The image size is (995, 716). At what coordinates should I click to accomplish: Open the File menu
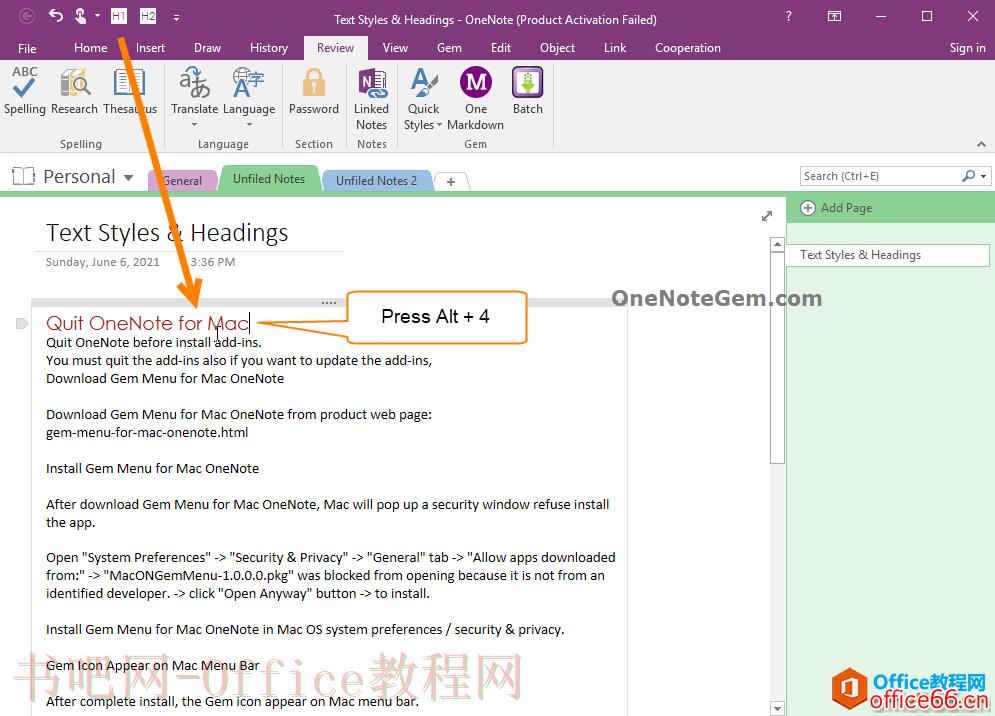click(x=27, y=48)
